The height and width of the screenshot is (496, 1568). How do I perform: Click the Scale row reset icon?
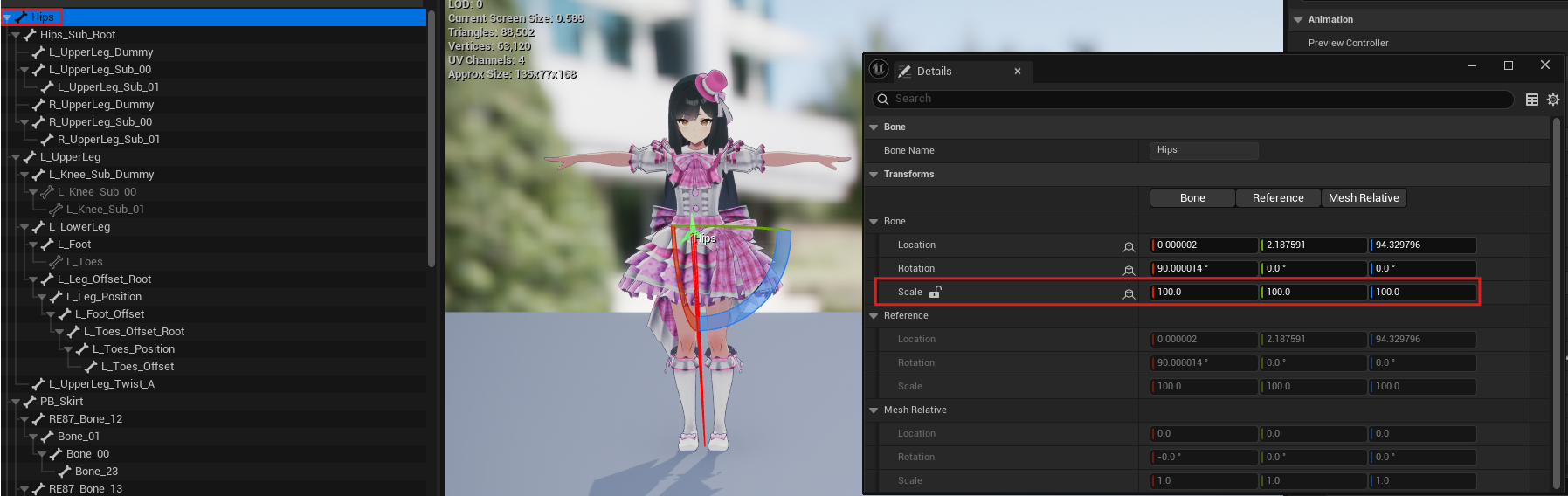[1129, 293]
